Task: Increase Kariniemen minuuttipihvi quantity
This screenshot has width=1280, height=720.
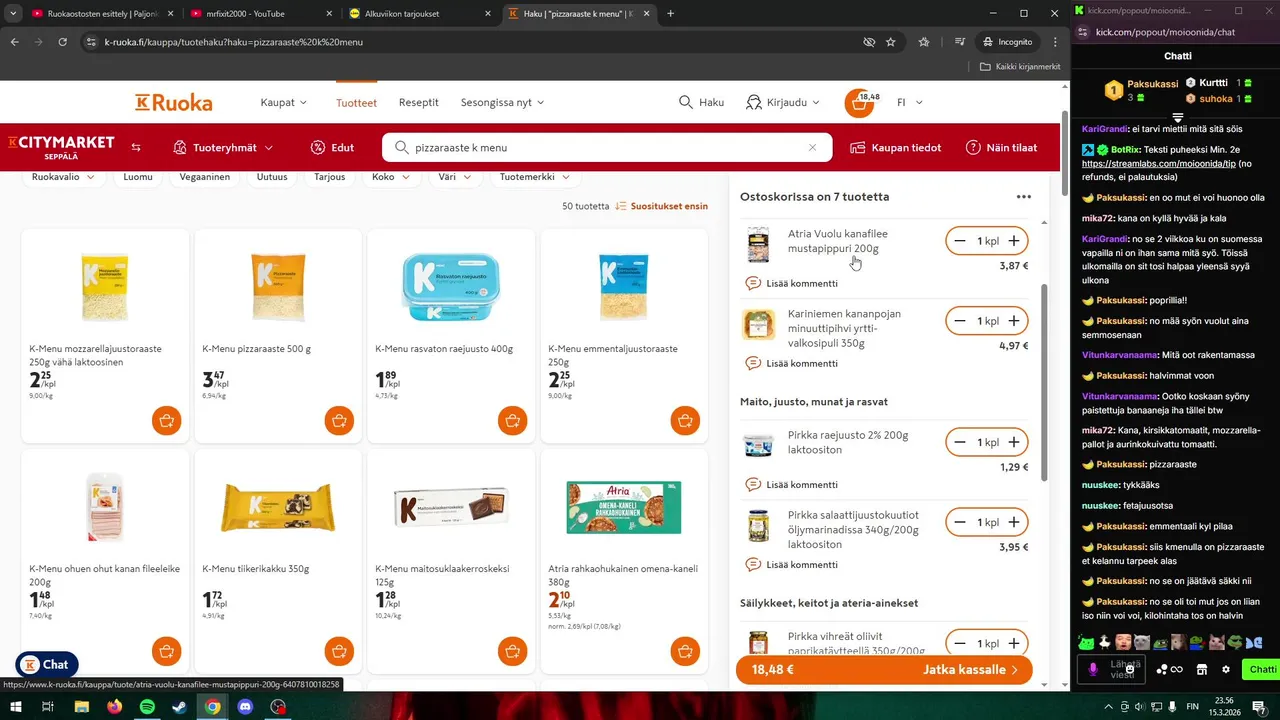Action: click(x=1014, y=321)
